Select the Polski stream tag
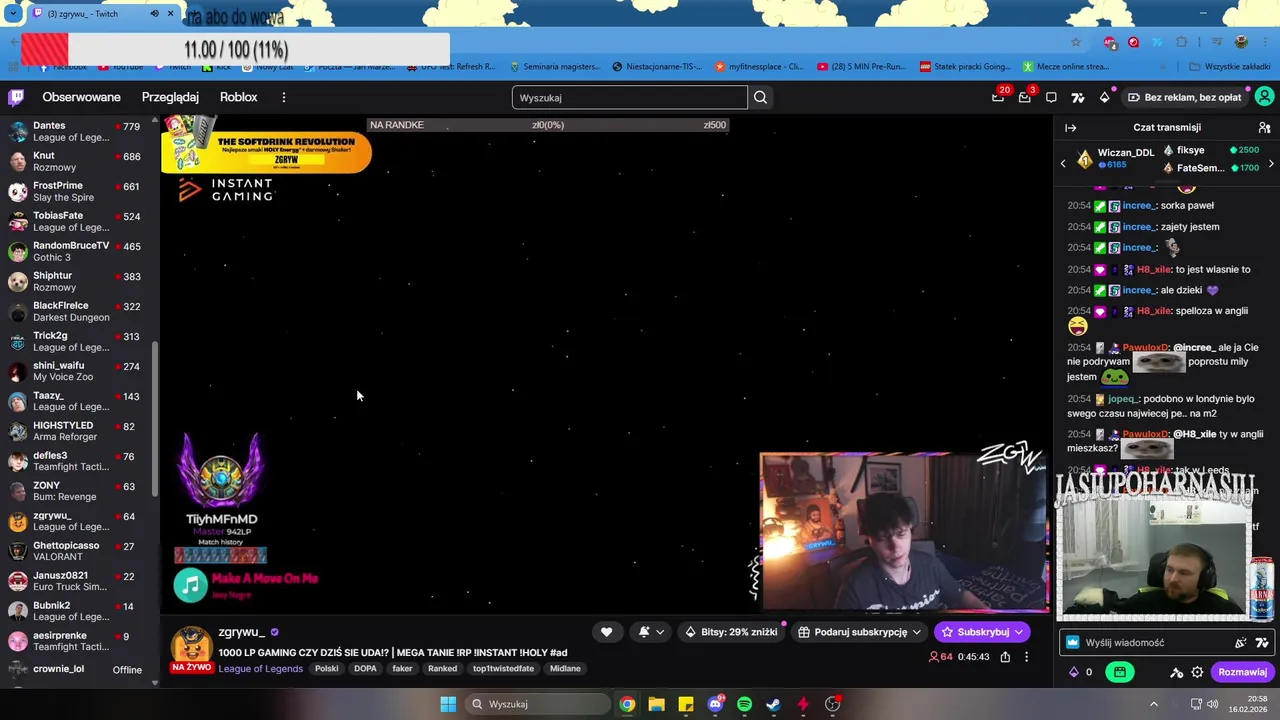The width and height of the screenshot is (1280, 720). pyautogui.click(x=326, y=669)
